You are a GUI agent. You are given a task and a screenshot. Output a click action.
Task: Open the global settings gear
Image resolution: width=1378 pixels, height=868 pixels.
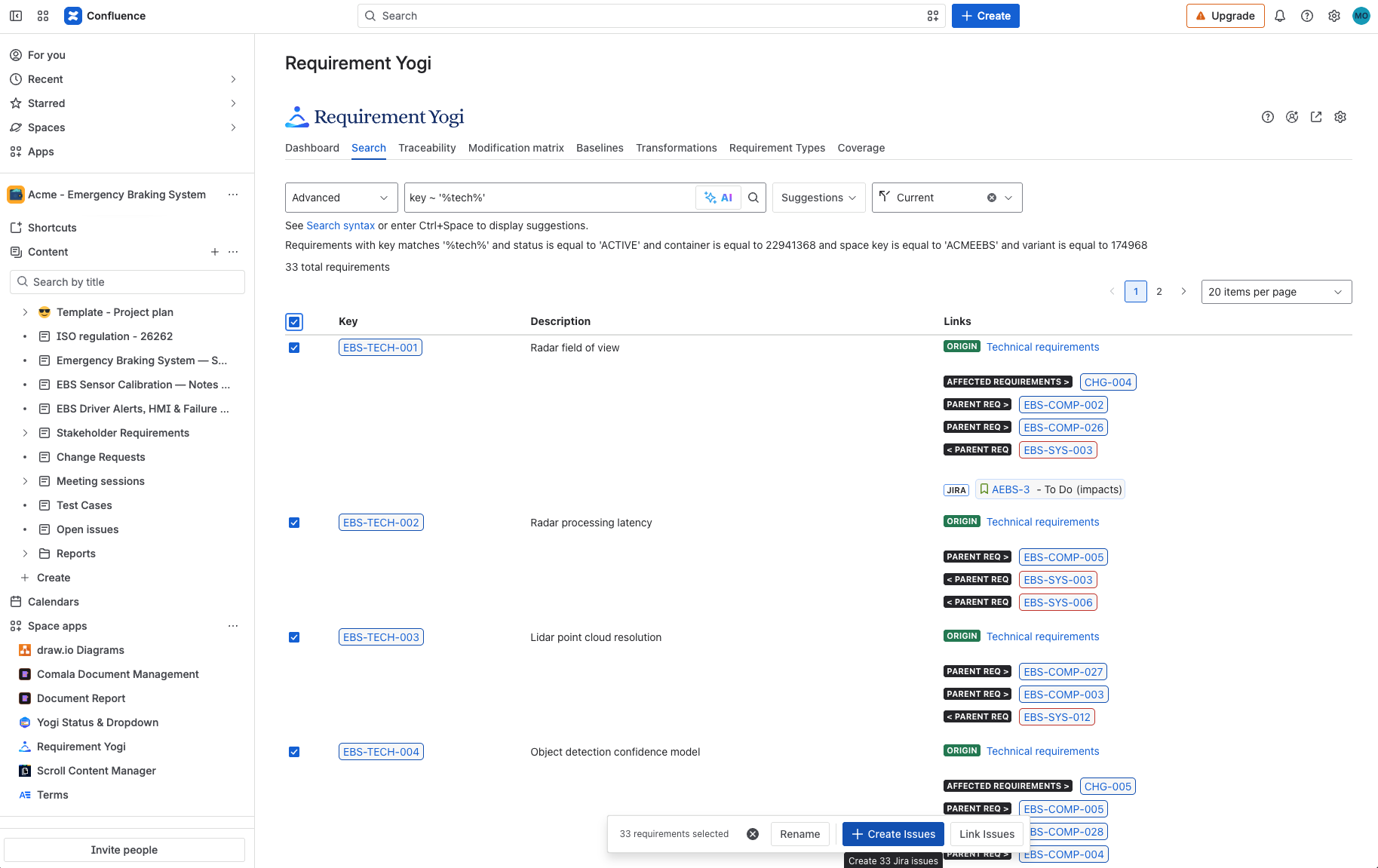pos(1334,16)
